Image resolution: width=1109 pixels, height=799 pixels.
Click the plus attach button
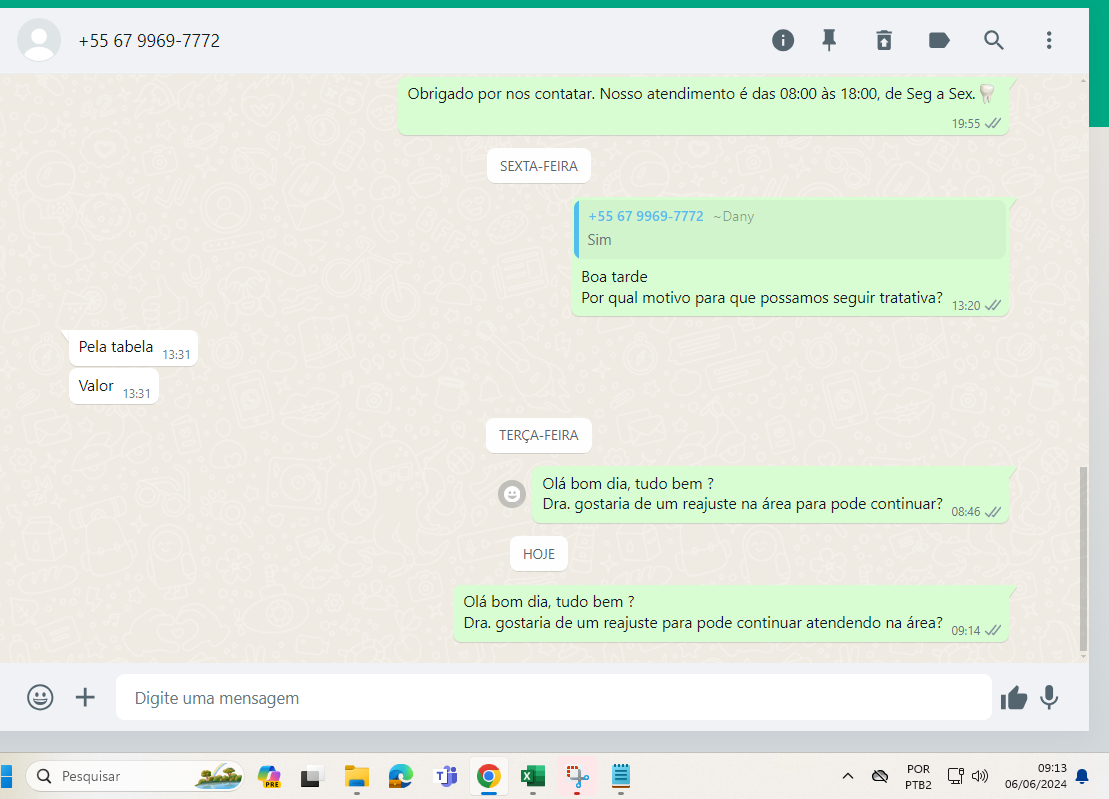coord(85,697)
